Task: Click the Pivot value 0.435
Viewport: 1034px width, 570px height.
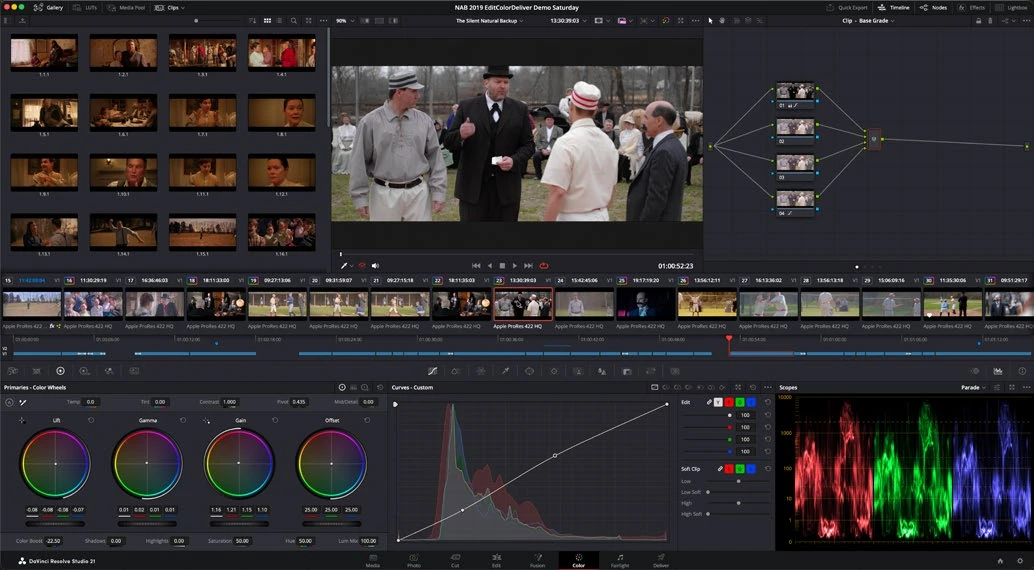Action: click(299, 402)
